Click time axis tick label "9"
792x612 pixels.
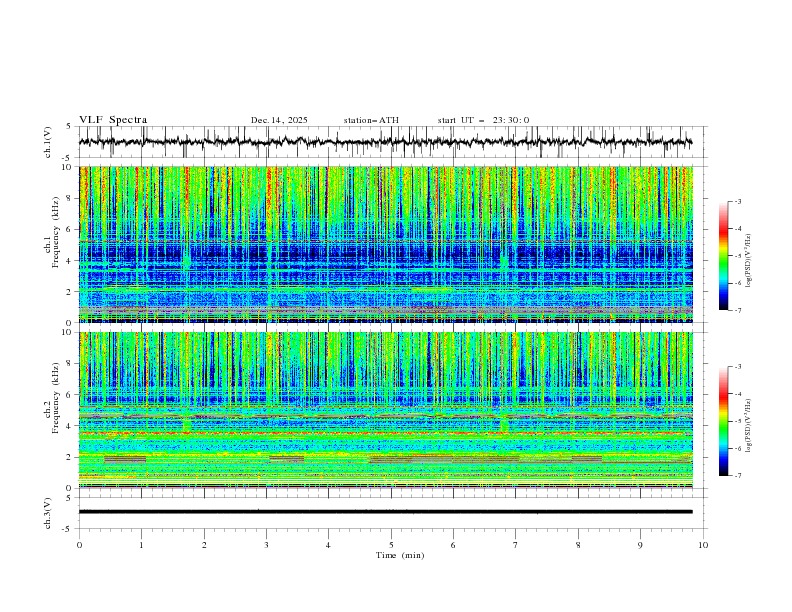click(640, 545)
